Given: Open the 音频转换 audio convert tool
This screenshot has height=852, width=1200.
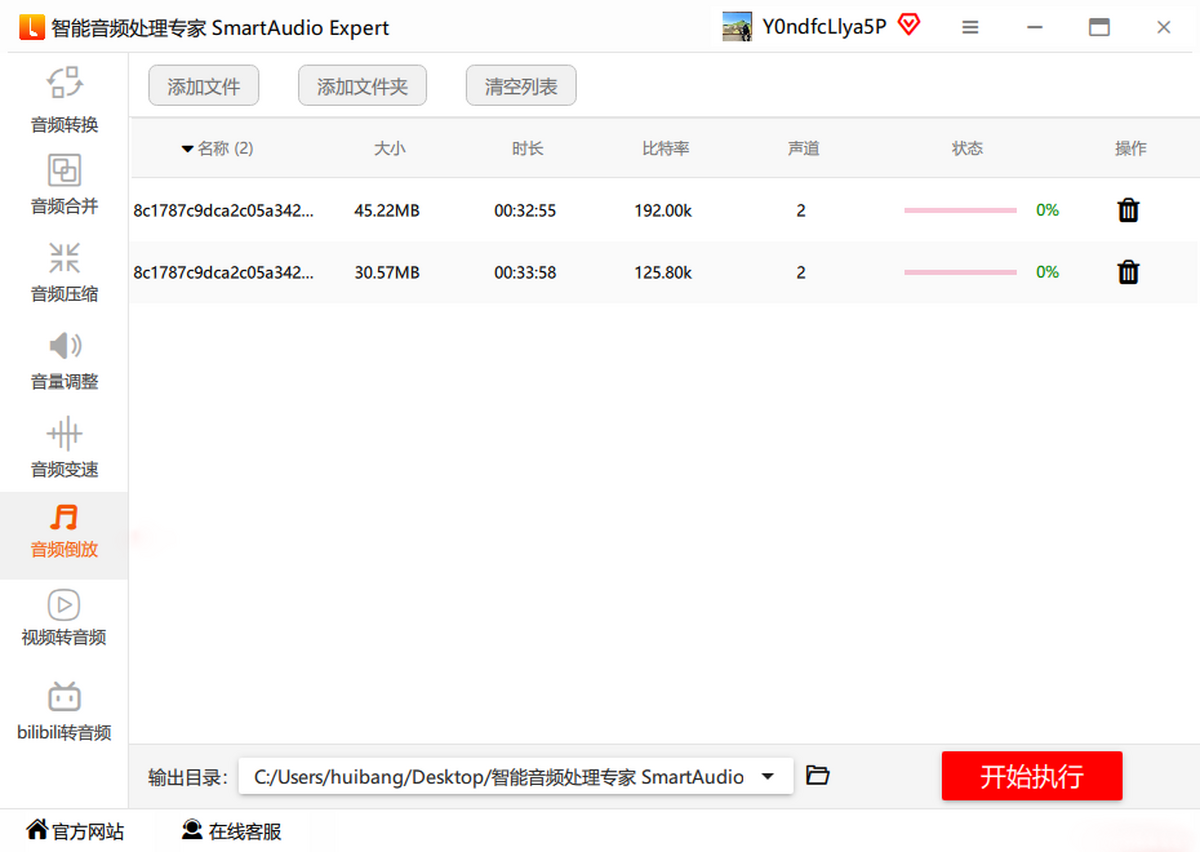Looking at the screenshot, I should (x=64, y=100).
